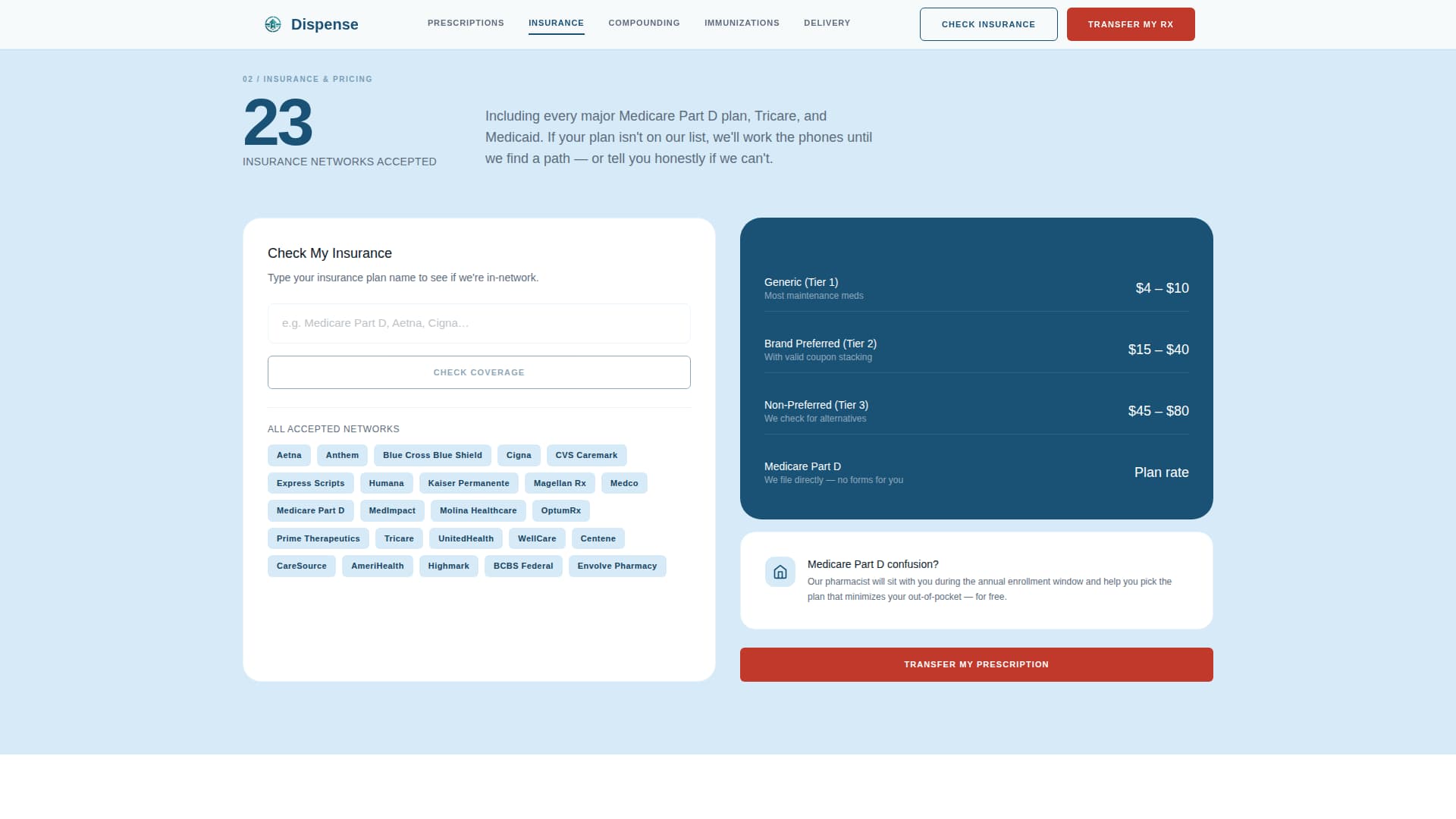This screenshot has width=1456, height=819.
Task: Open the Immunizations nav item
Action: (x=742, y=23)
